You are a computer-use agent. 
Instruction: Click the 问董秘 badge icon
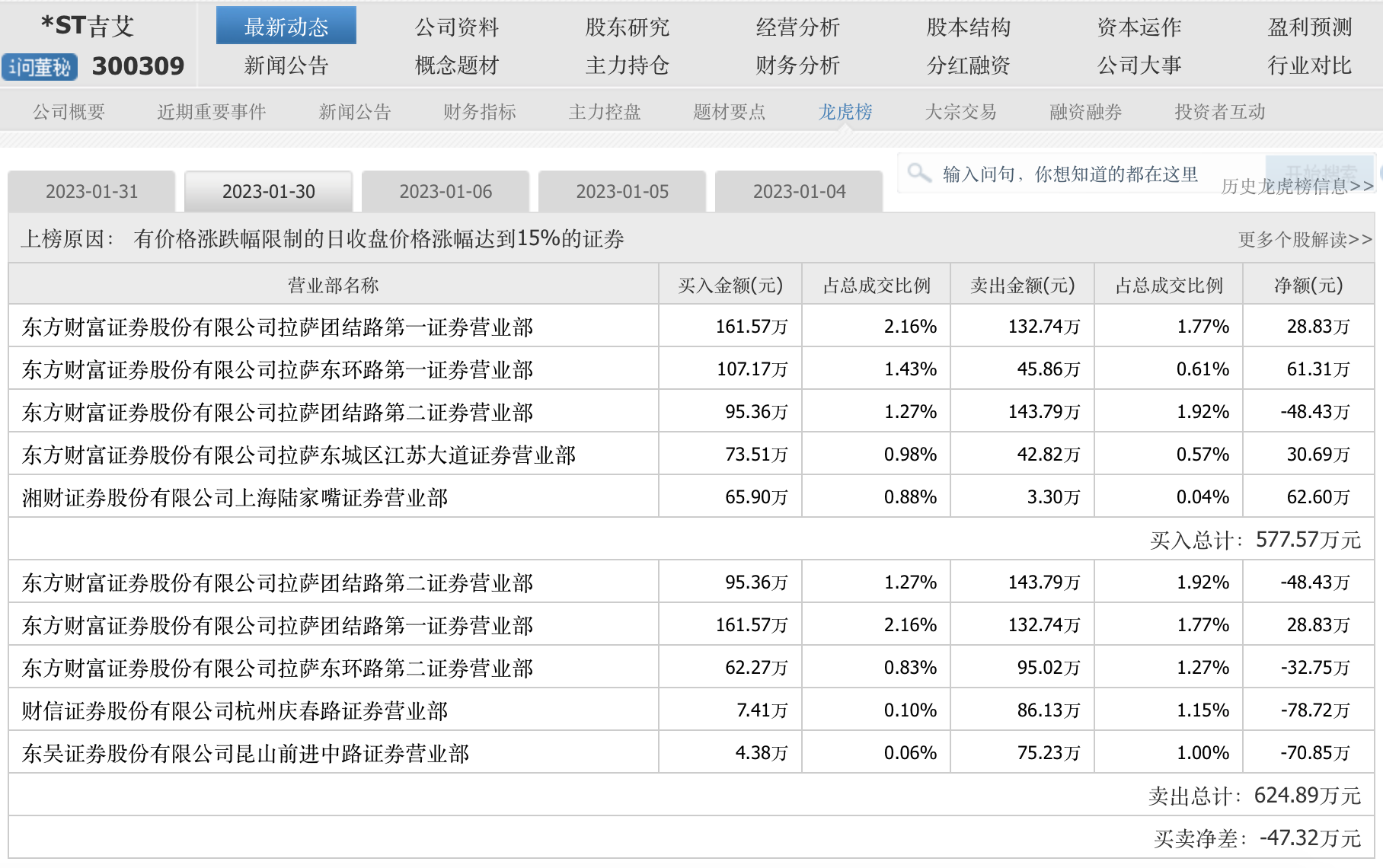40,67
